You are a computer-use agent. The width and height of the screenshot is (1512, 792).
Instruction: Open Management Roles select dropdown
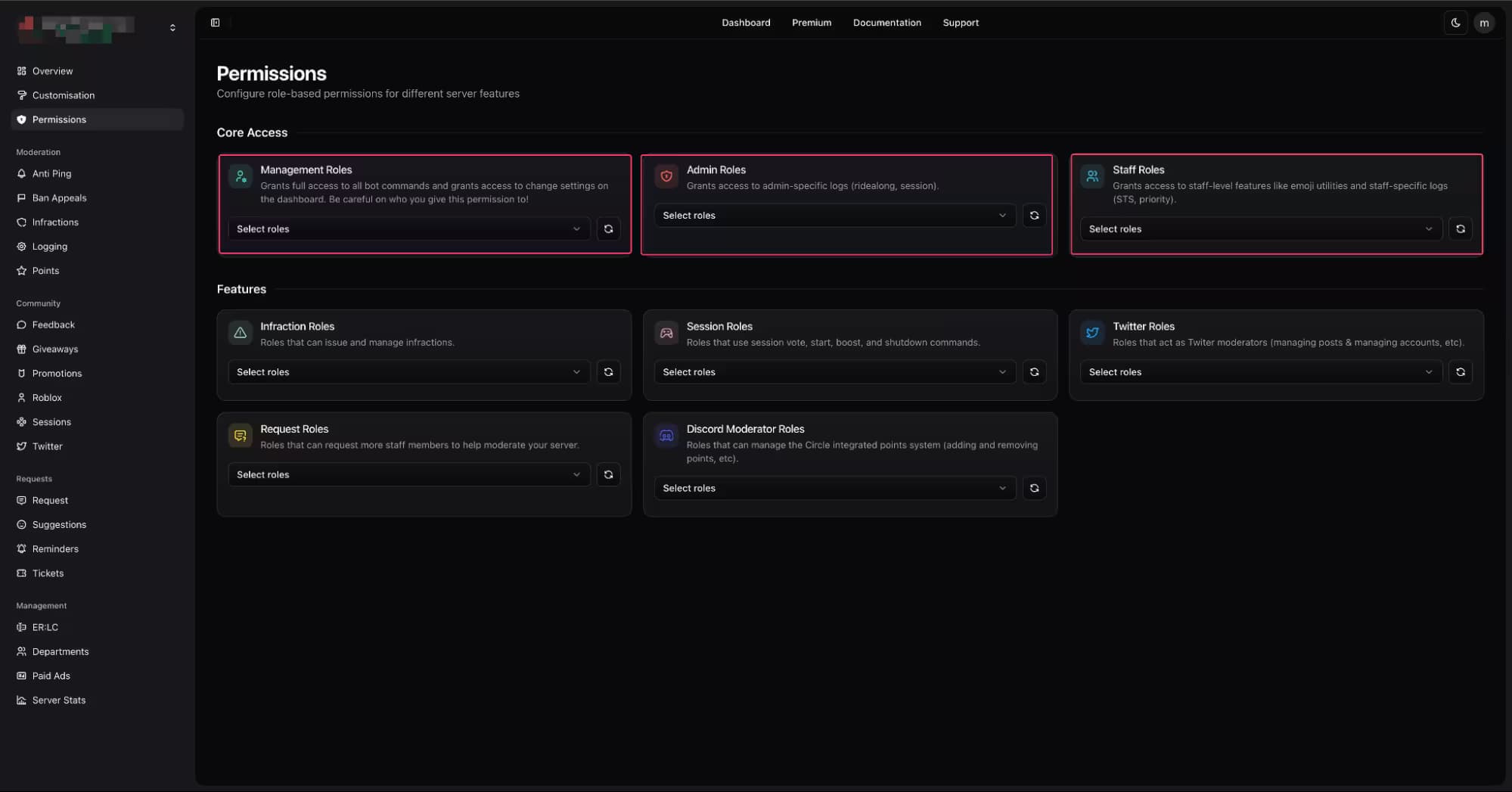(x=408, y=229)
